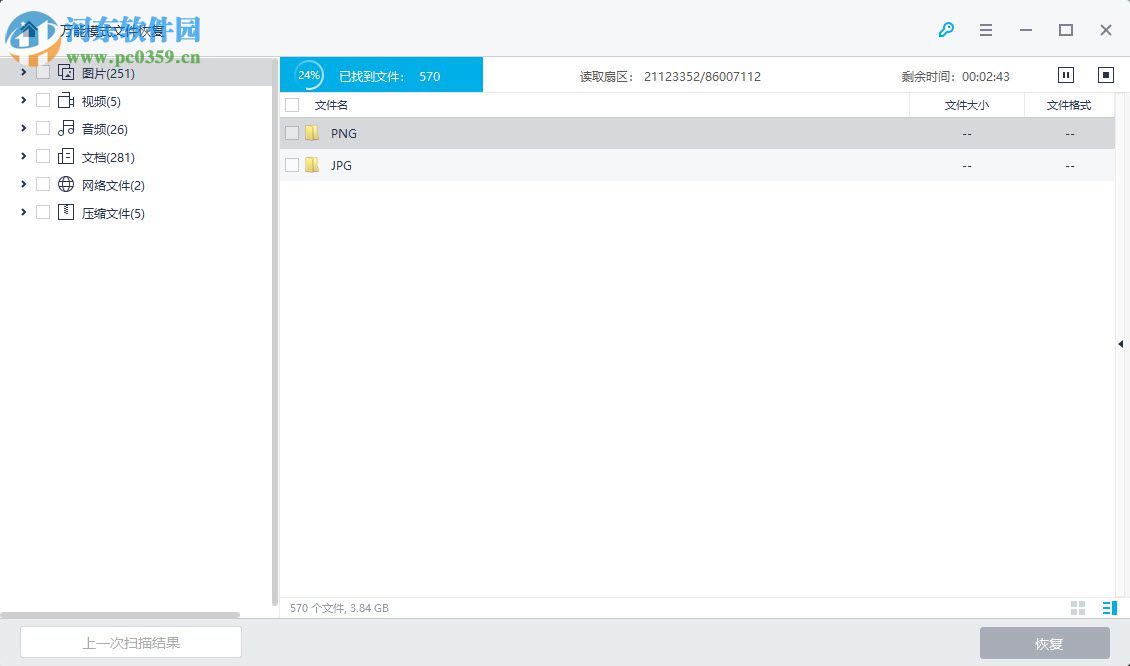Select the list view icon at bottom right

[x=1108, y=607]
